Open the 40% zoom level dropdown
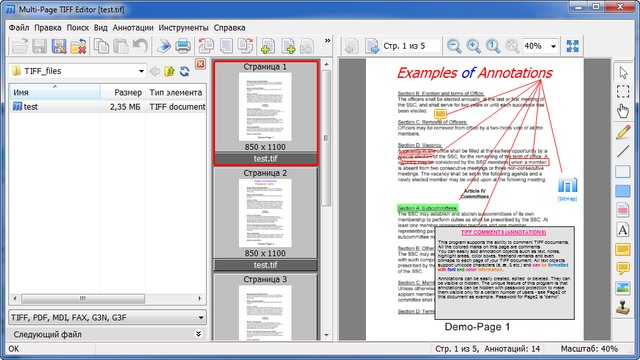640x360 pixels. 553,47
